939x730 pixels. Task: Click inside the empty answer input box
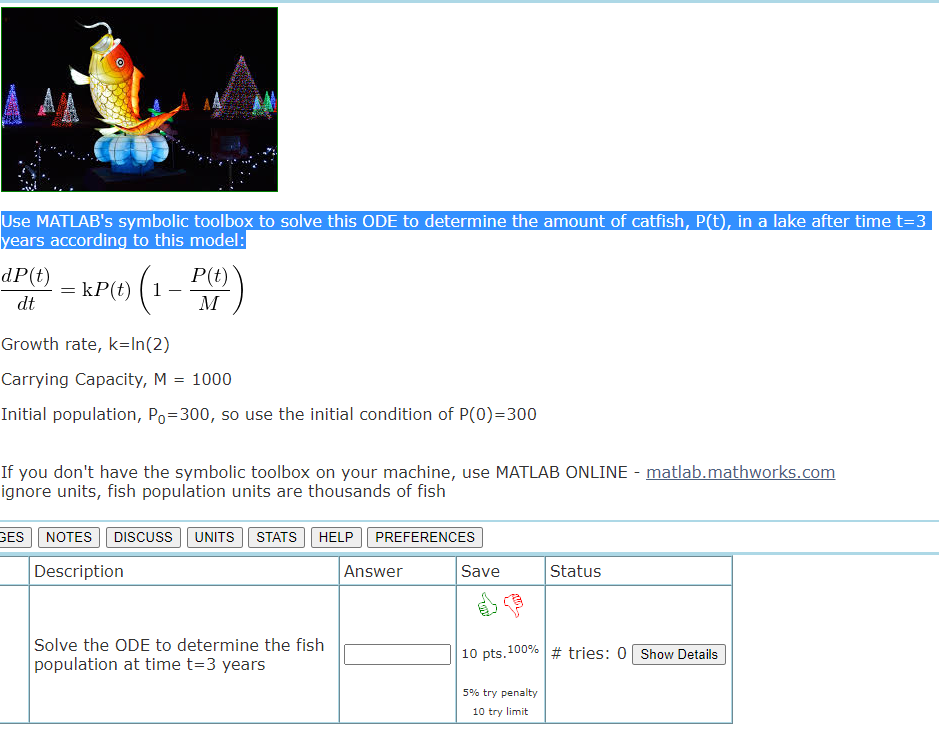pos(396,653)
